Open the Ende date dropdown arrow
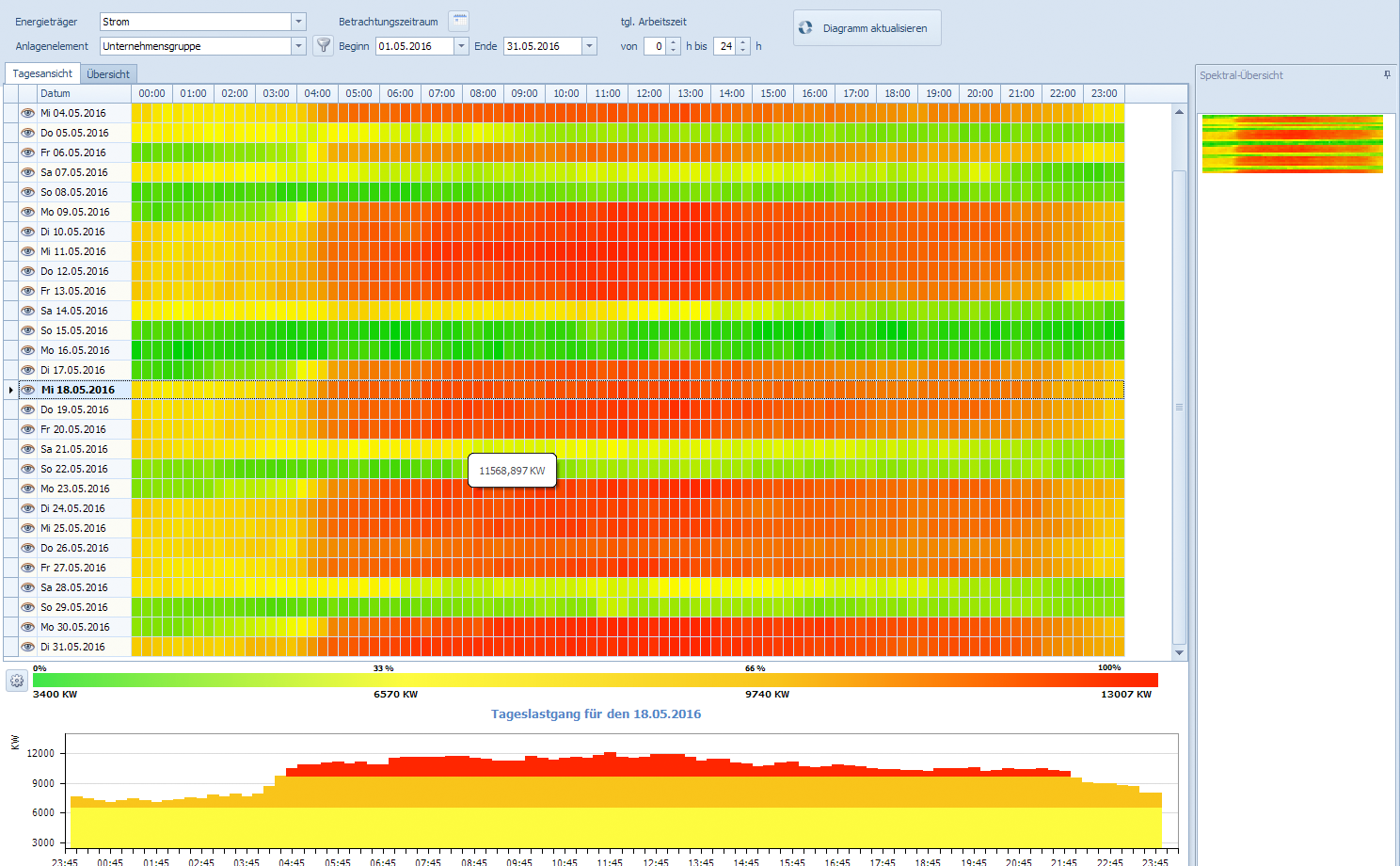 tap(589, 46)
